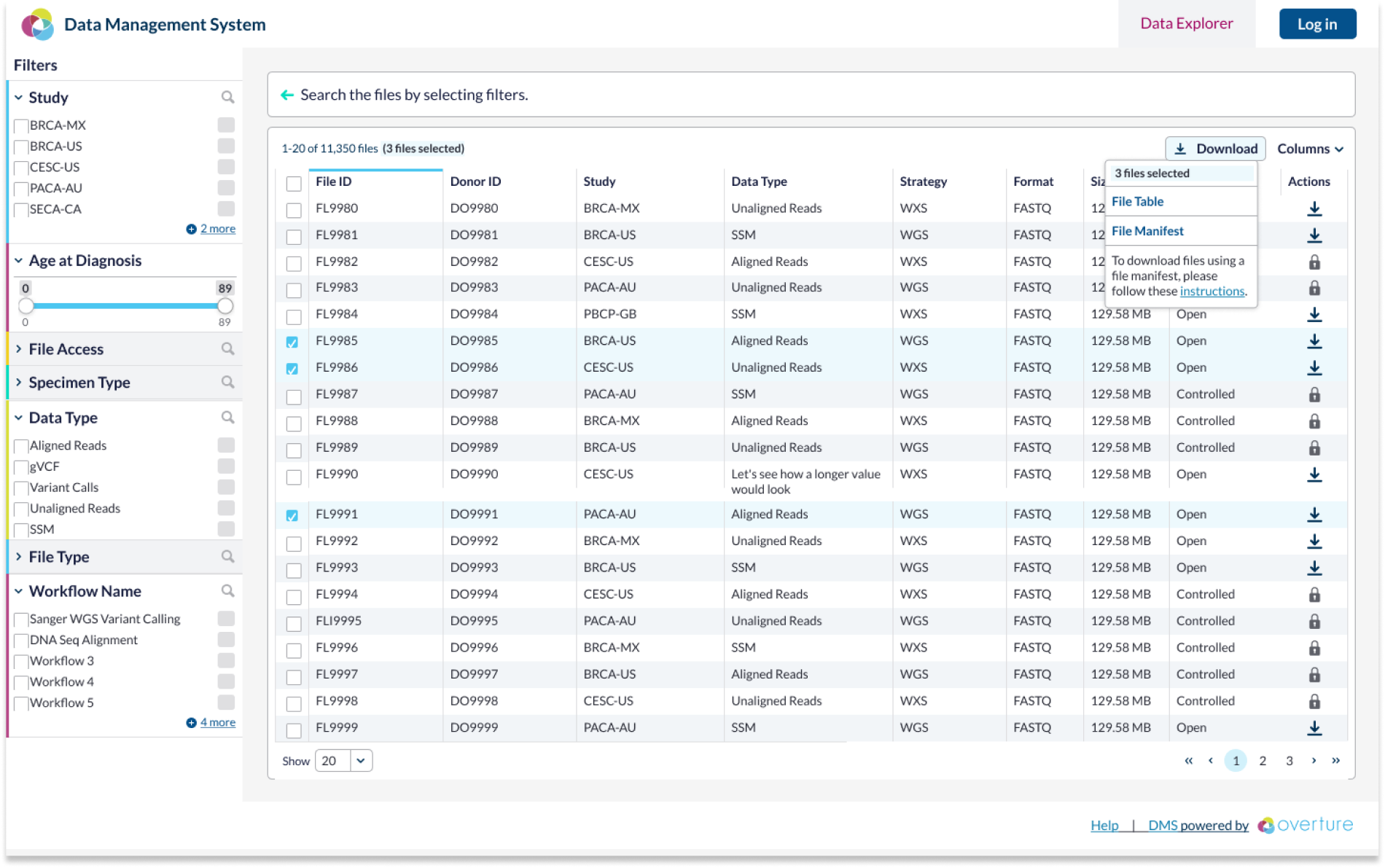Click the lock icon for FL9987
Viewport: 1385px width, 868px height.
click(x=1314, y=394)
